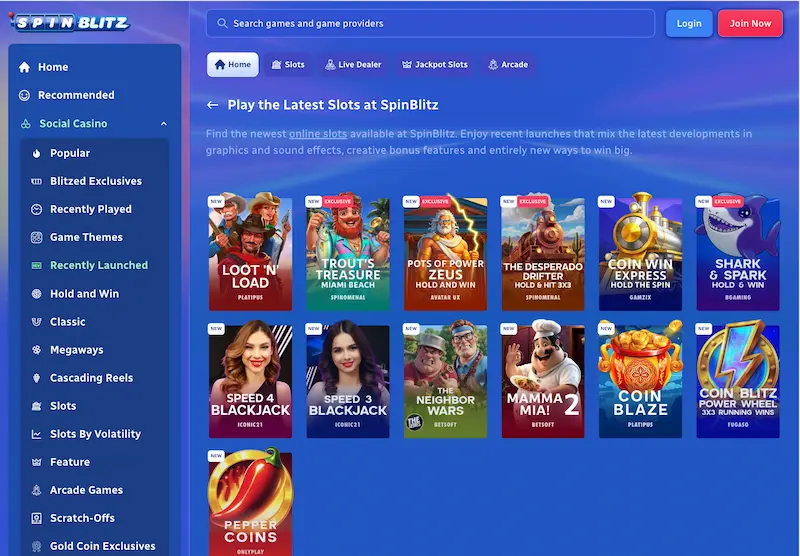Click the Join Now button
The width and height of the screenshot is (800, 556).
click(x=750, y=23)
